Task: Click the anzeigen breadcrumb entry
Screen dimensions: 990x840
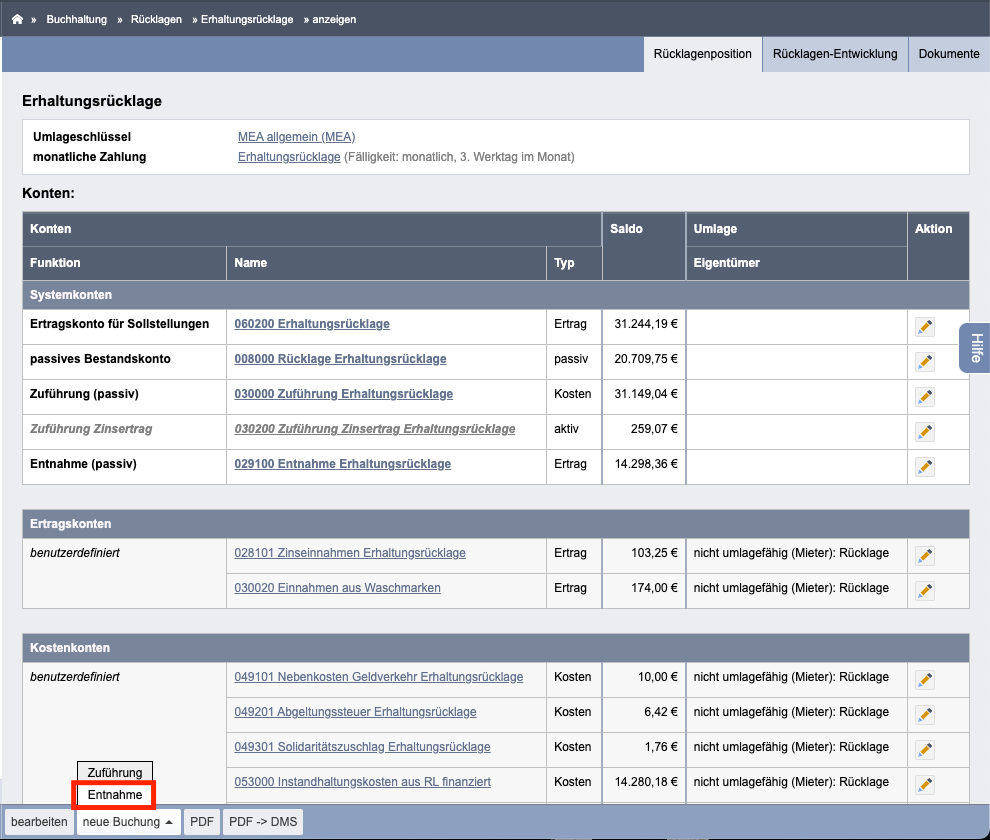Action: click(334, 20)
